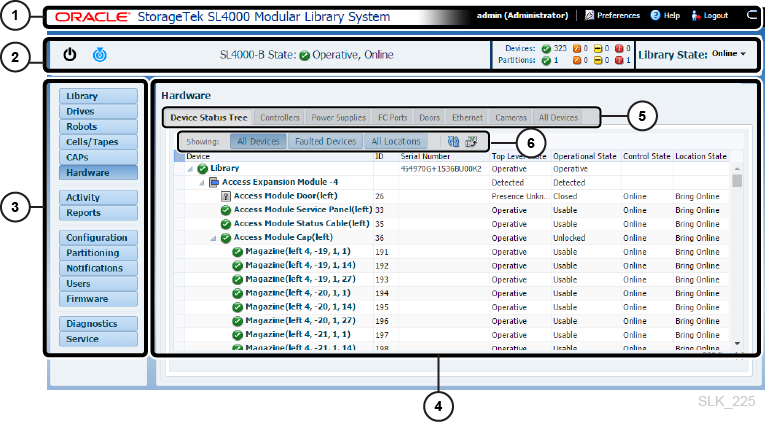Open the Configuration navigation button
This screenshot has height=422, width=765.
coord(98,238)
